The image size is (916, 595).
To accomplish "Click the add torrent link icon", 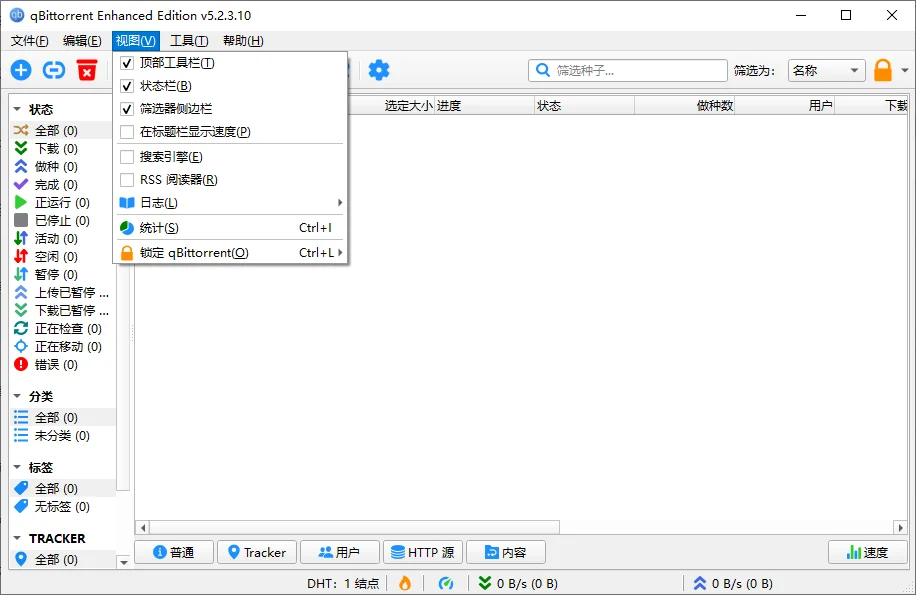I will (54, 71).
